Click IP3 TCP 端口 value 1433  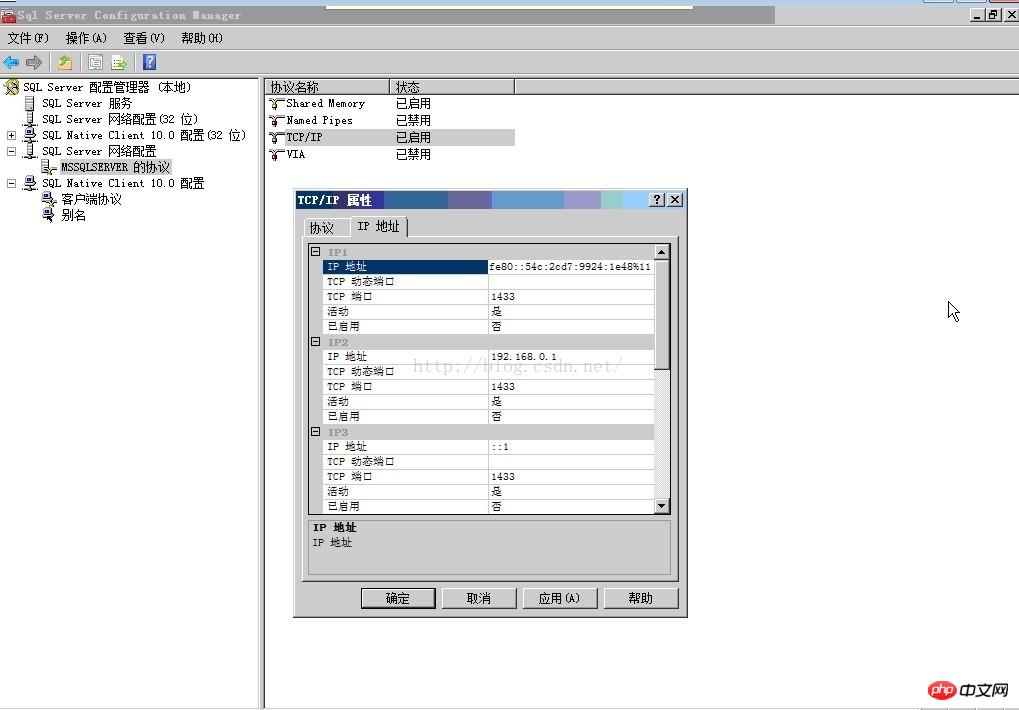tap(571, 476)
